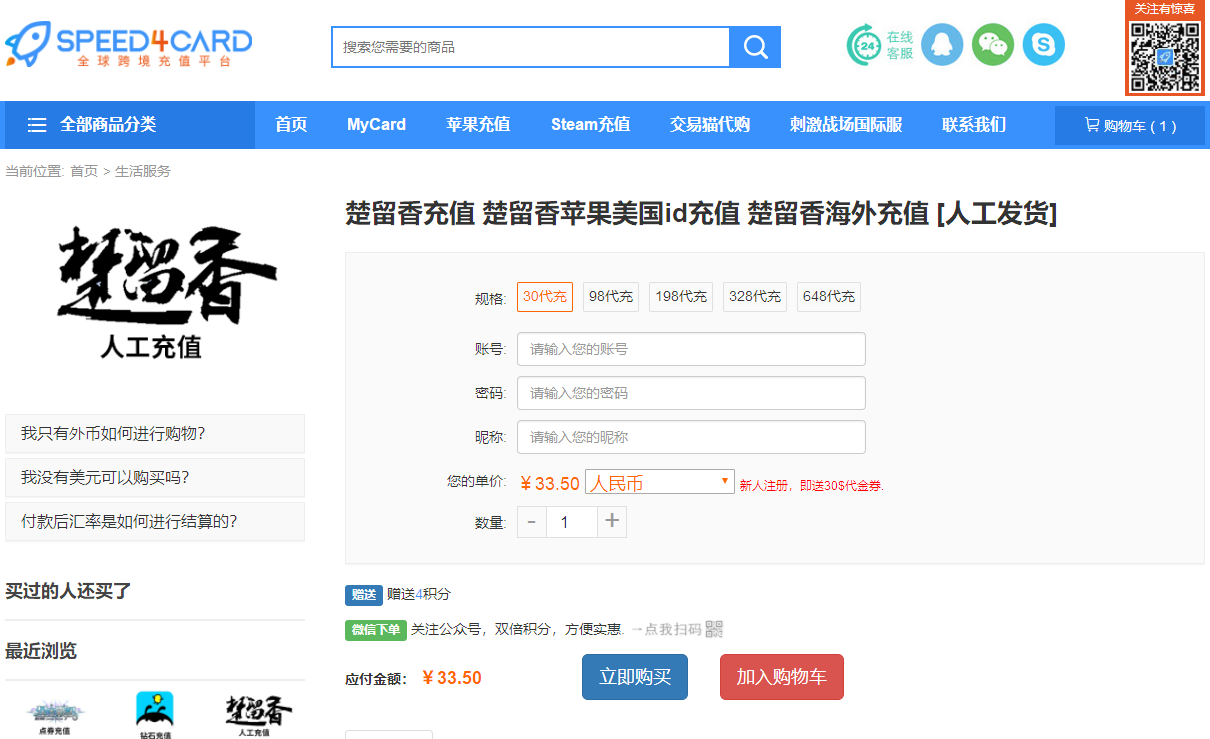Go to the MyCard nav item

tap(376, 125)
